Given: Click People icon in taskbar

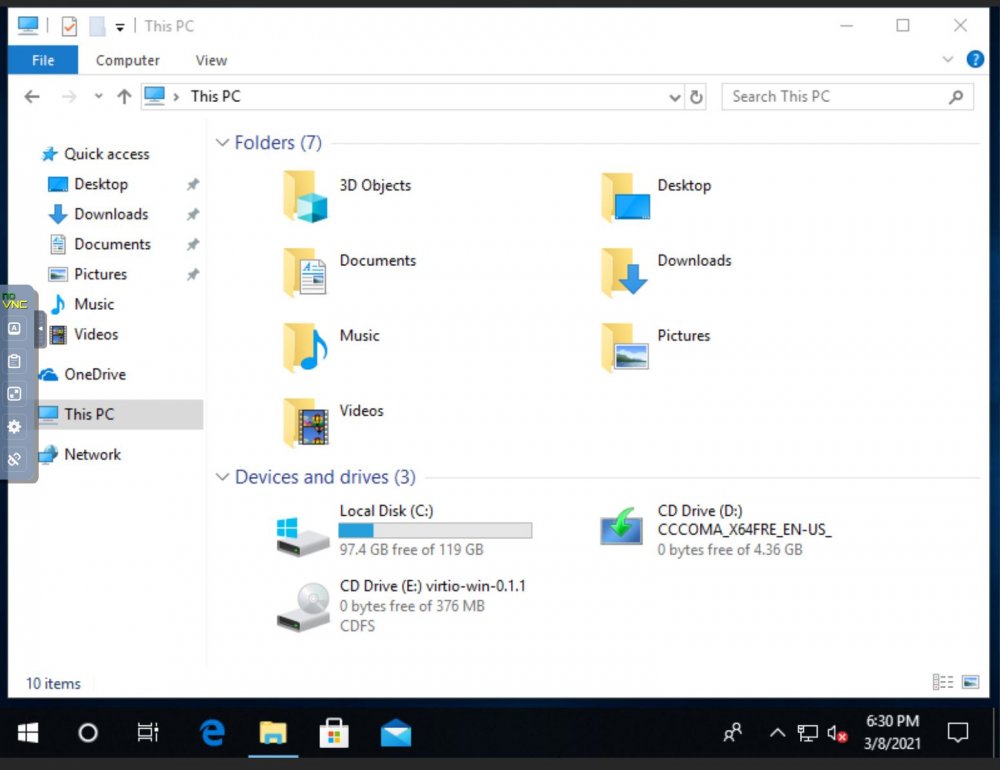Looking at the screenshot, I should point(733,732).
